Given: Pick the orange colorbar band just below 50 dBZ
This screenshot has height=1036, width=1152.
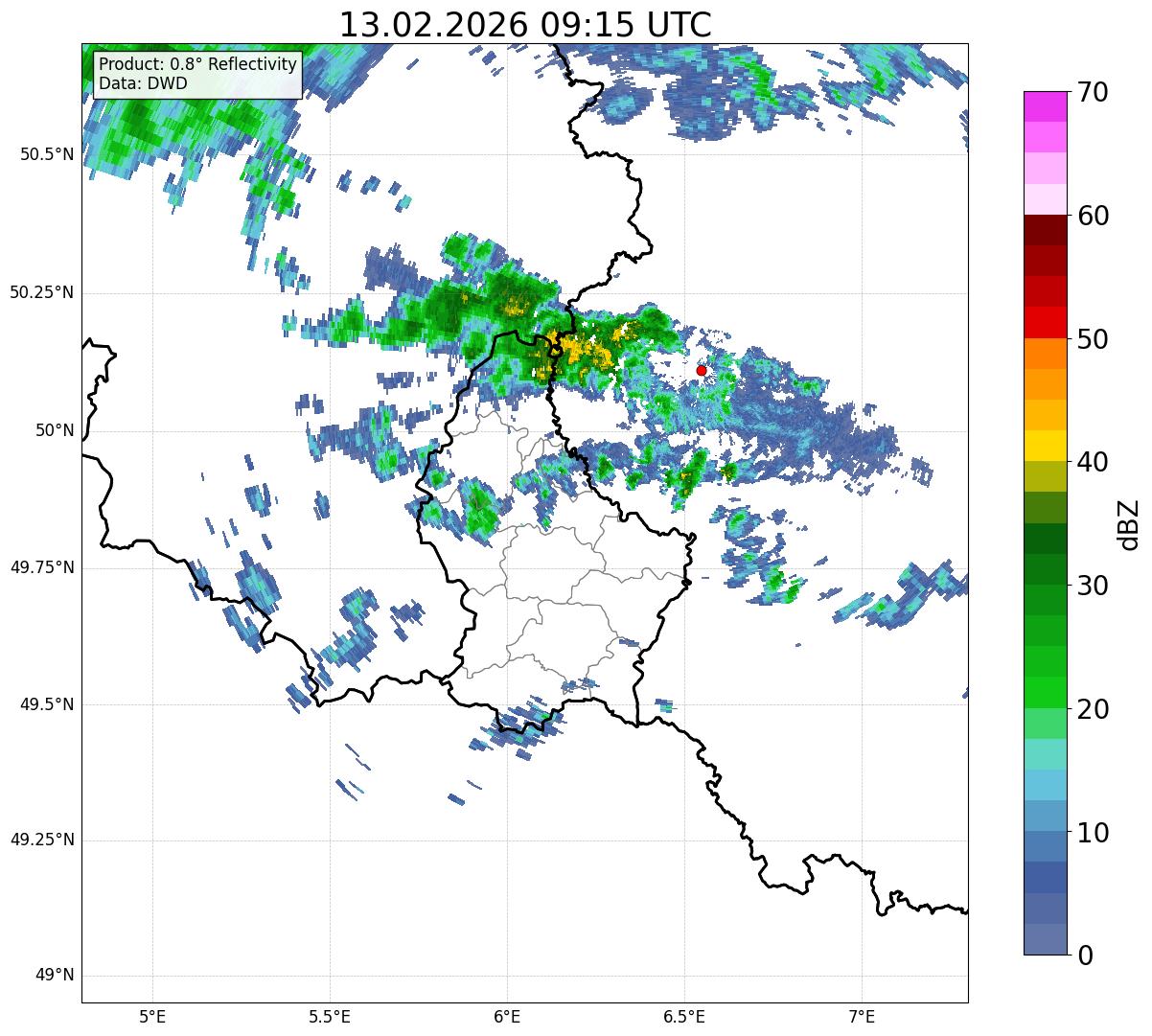Looking at the screenshot, I should pyautogui.click(x=1045, y=354).
